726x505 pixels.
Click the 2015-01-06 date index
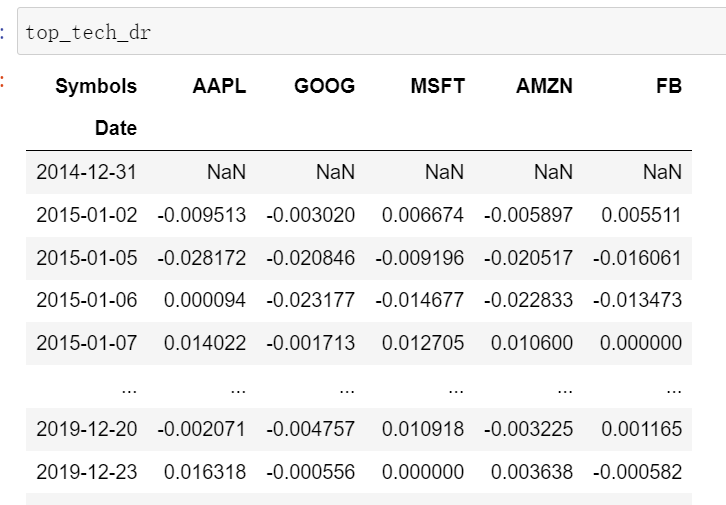coord(86,300)
